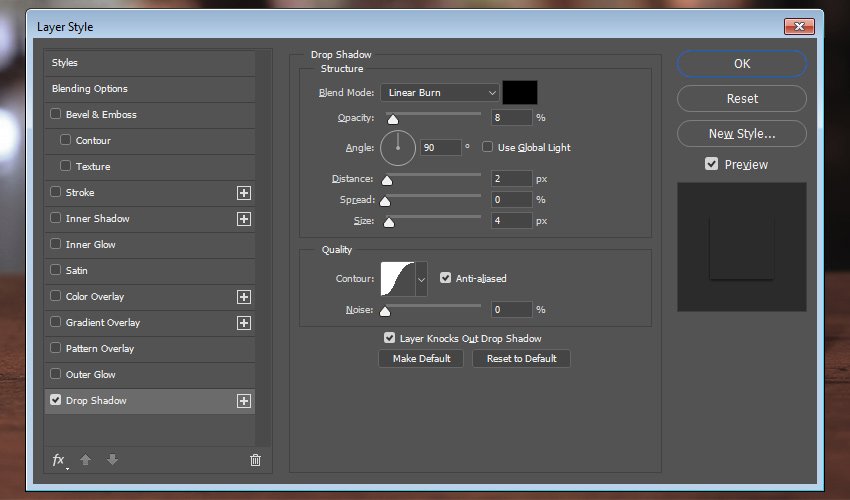Click the Noise value field
The image size is (850, 500).
pos(512,310)
